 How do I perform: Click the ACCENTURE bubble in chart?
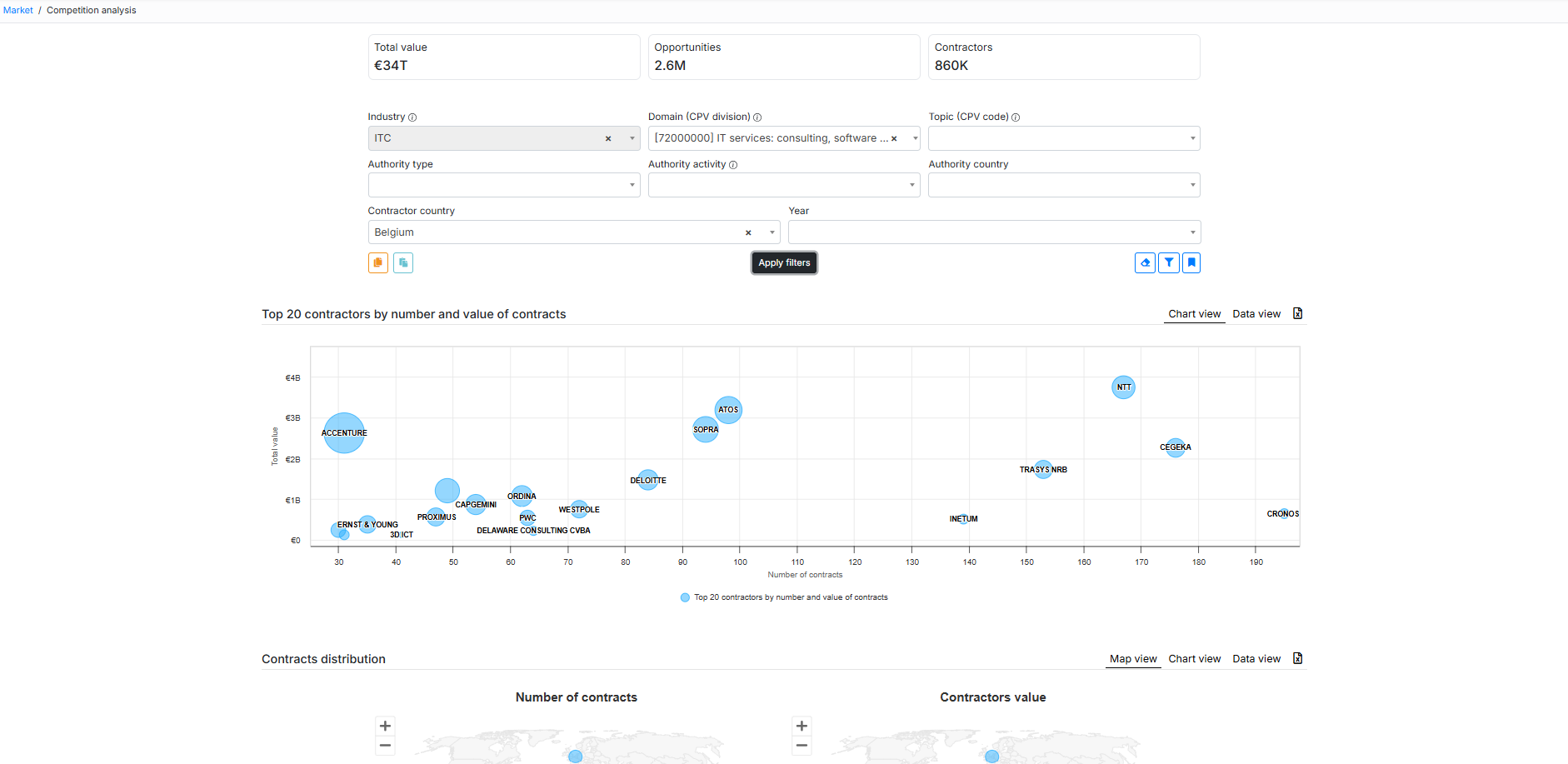[344, 432]
